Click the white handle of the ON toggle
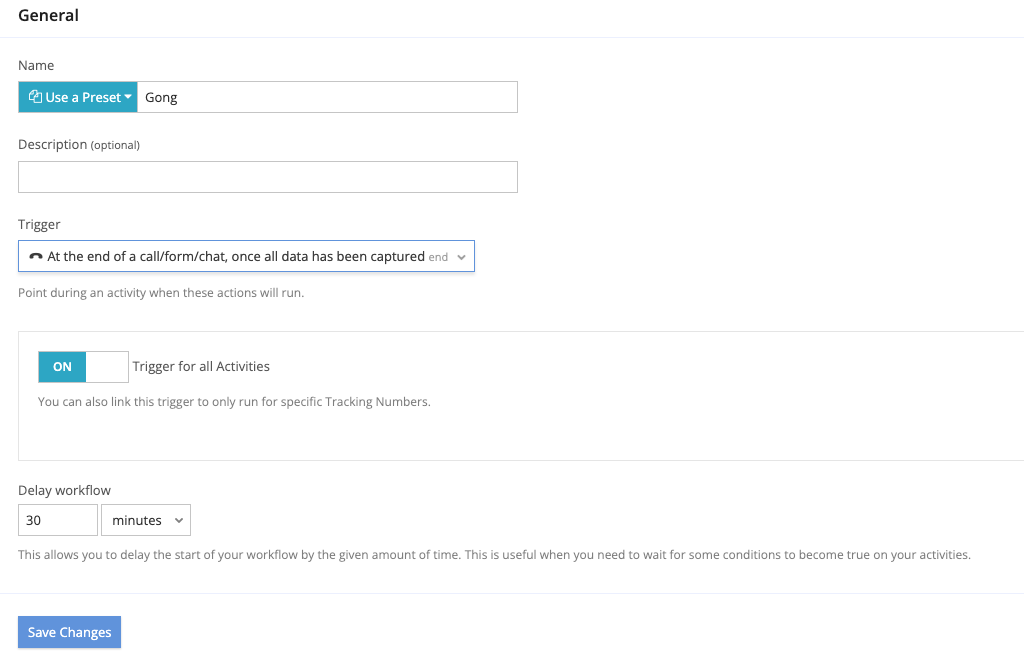 click(107, 367)
